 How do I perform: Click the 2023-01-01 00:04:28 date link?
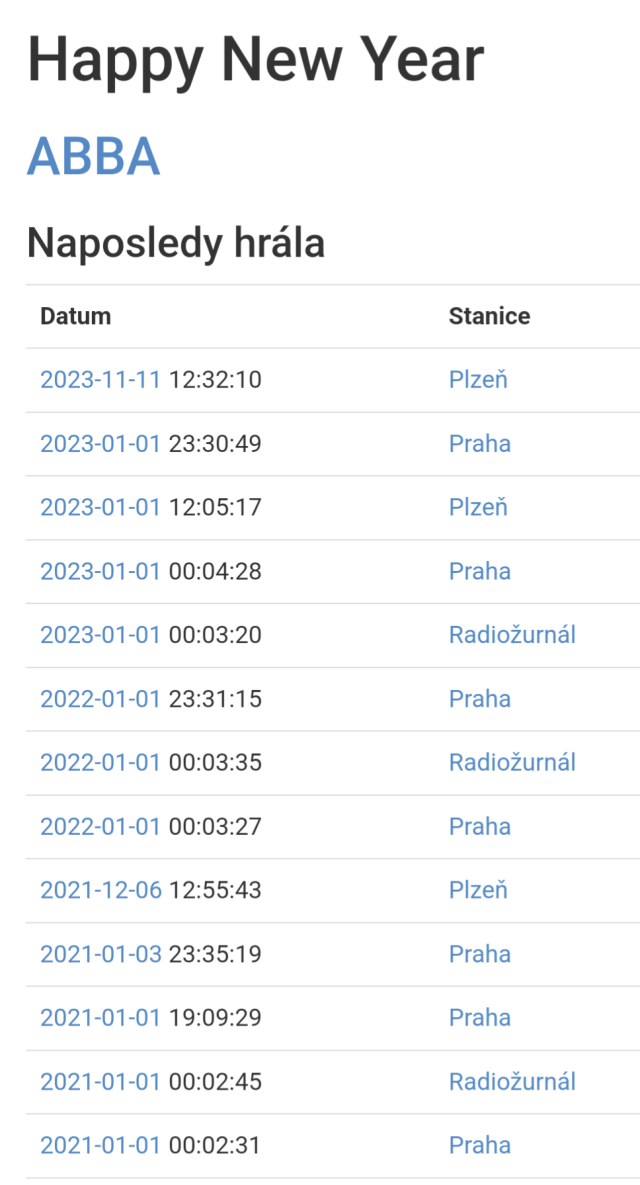click(100, 571)
